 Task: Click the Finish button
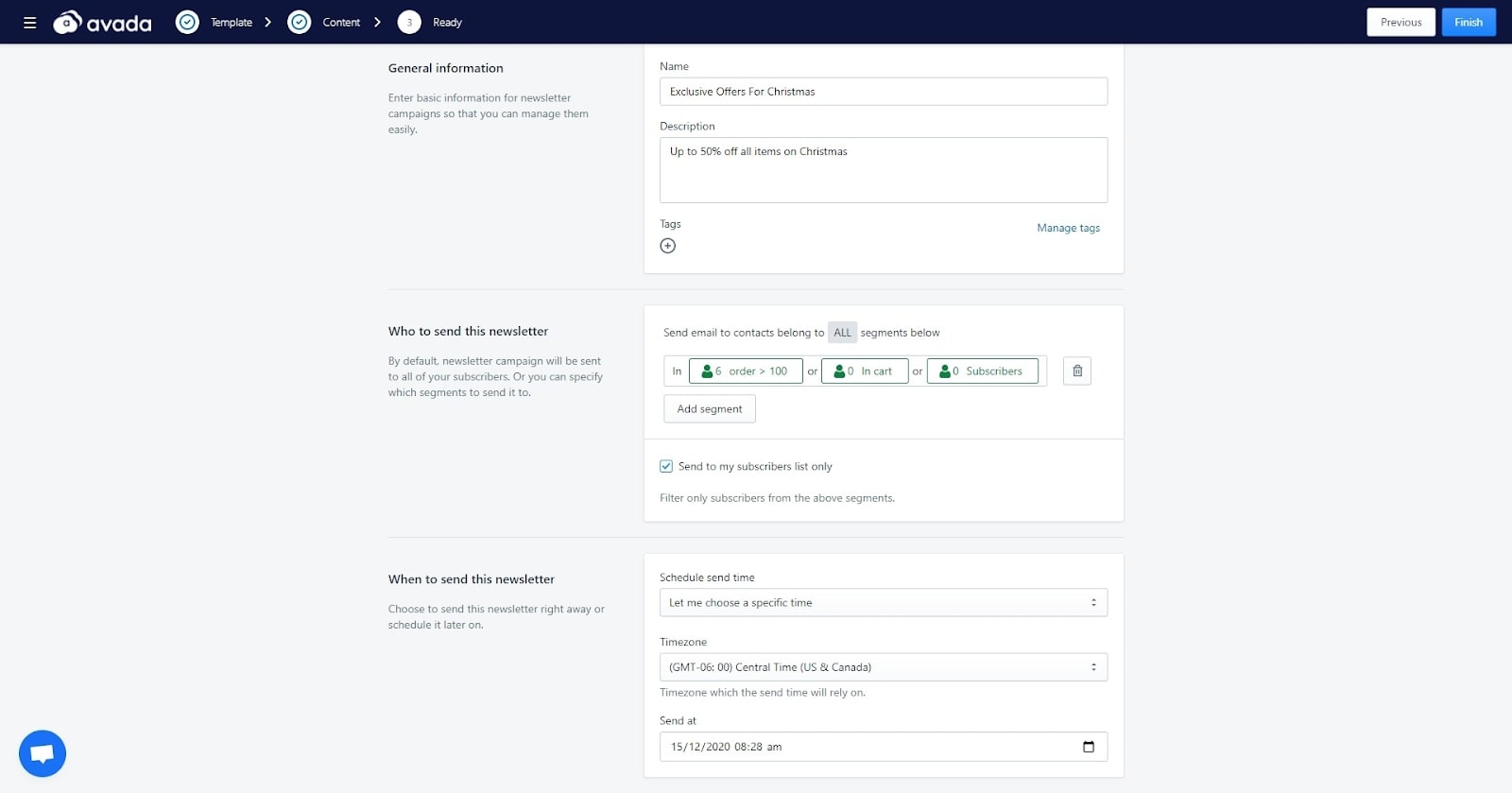[x=1468, y=23]
